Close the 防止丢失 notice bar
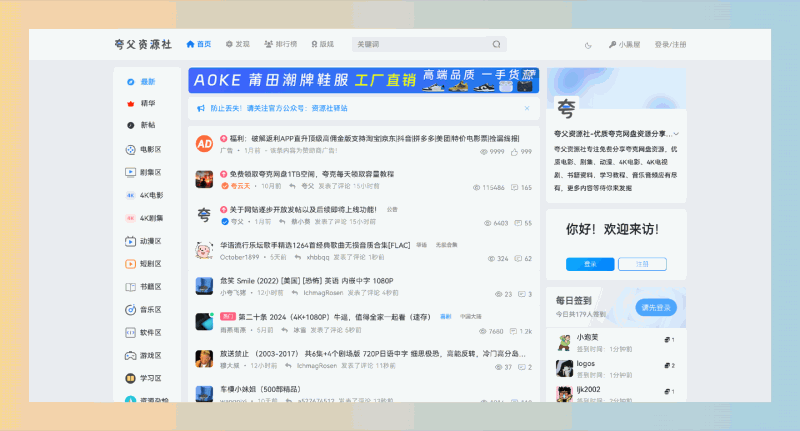This screenshot has height=431, width=800. 527,108
